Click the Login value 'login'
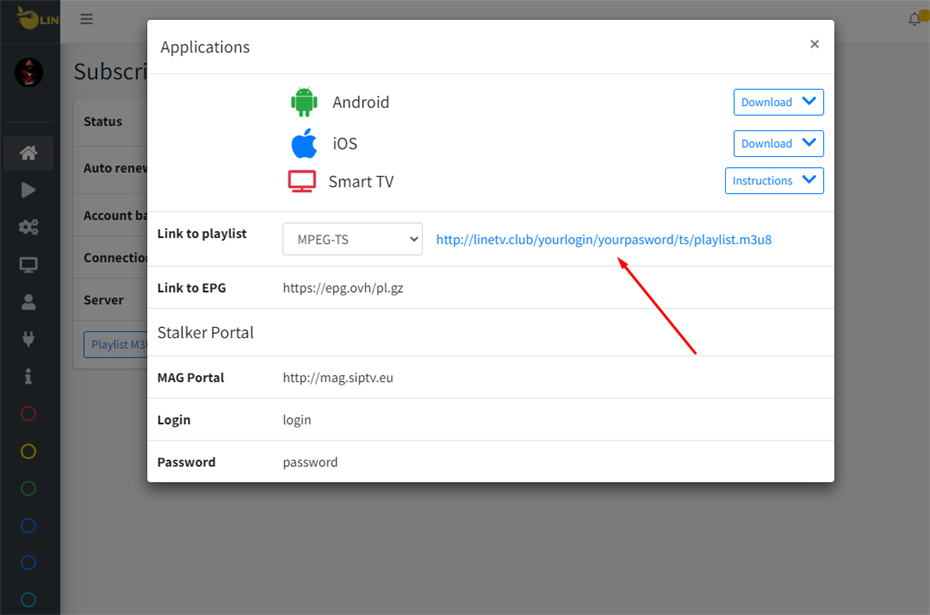Image resolution: width=930 pixels, height=615 pixels. tap(297, 420)
